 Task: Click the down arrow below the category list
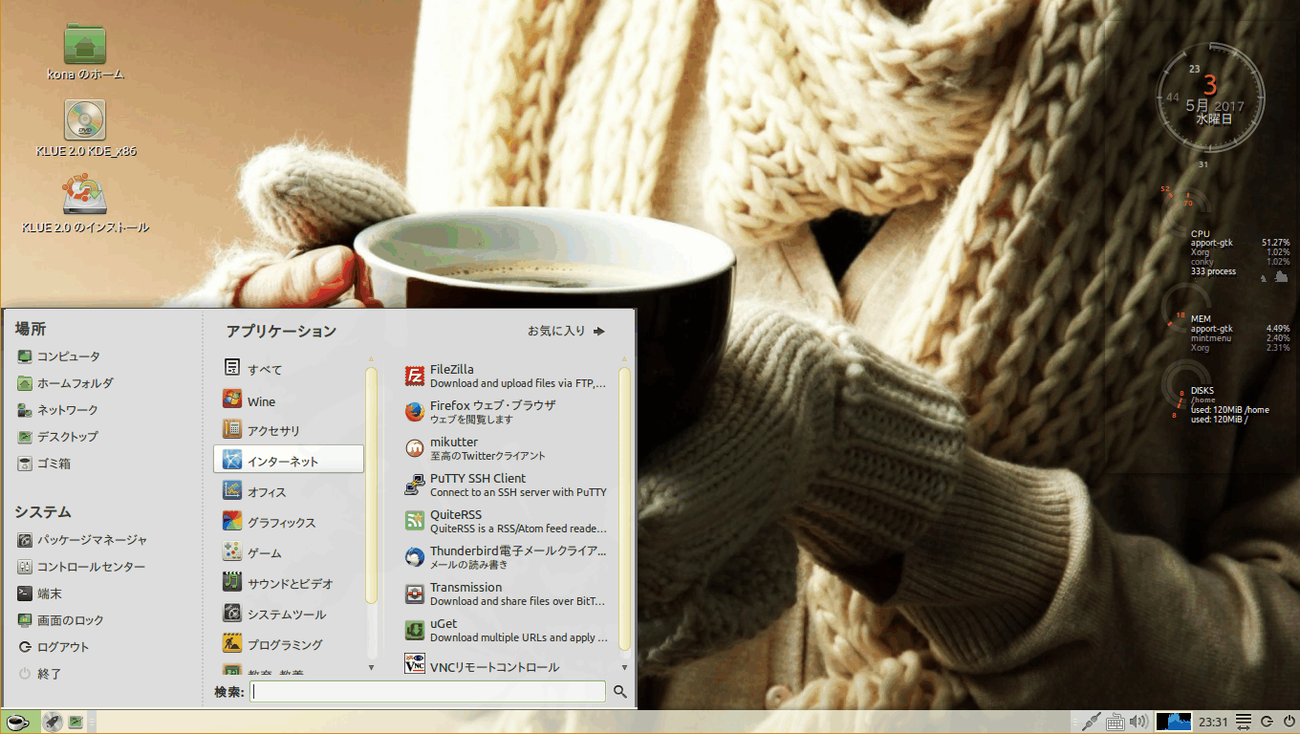[371, 667]
